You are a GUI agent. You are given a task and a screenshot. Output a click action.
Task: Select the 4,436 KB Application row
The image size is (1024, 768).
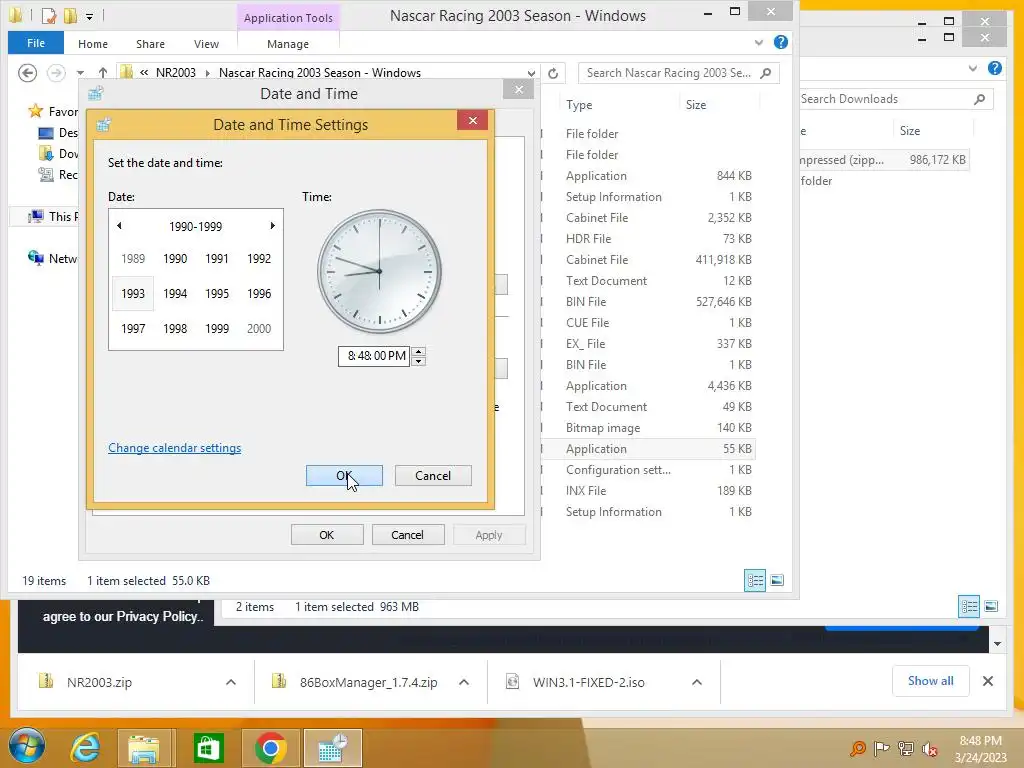[x=658, y=386]
